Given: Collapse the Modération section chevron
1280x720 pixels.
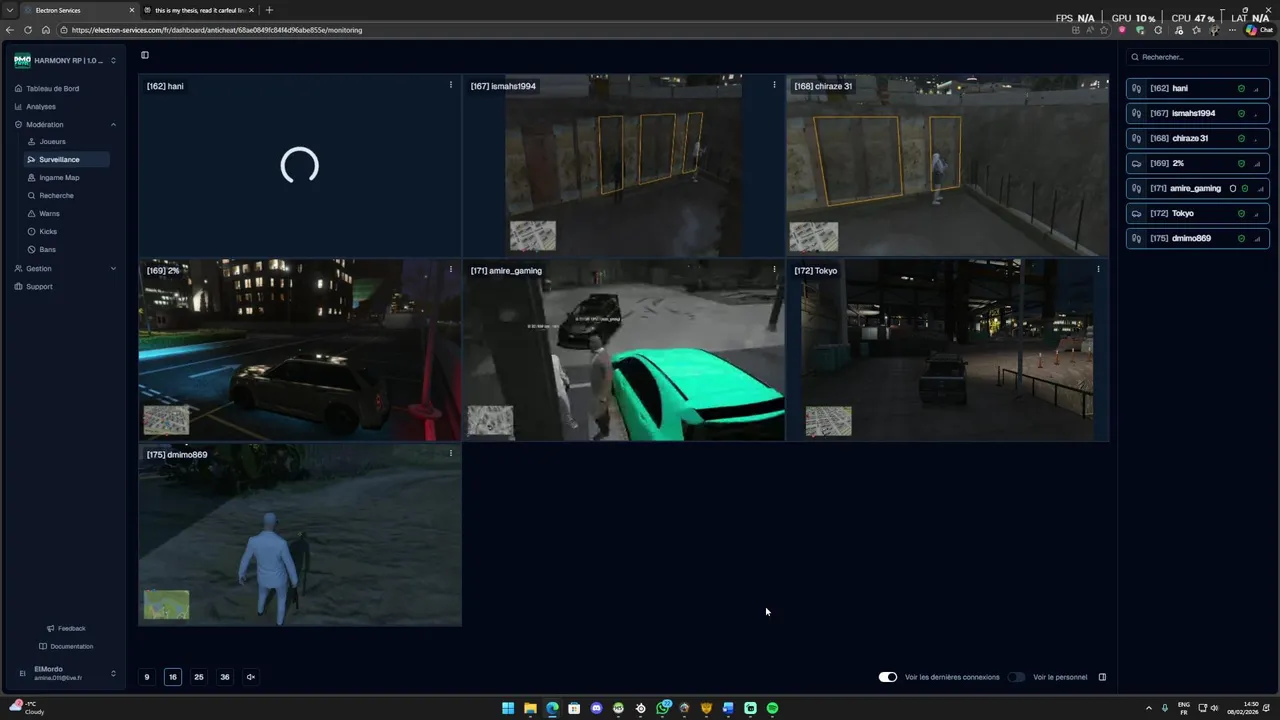Looking at the screenshot, I should (113, 125).
